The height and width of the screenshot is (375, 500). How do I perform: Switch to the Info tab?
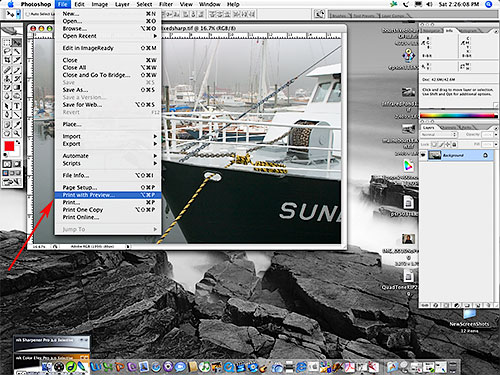pos(449,30)
